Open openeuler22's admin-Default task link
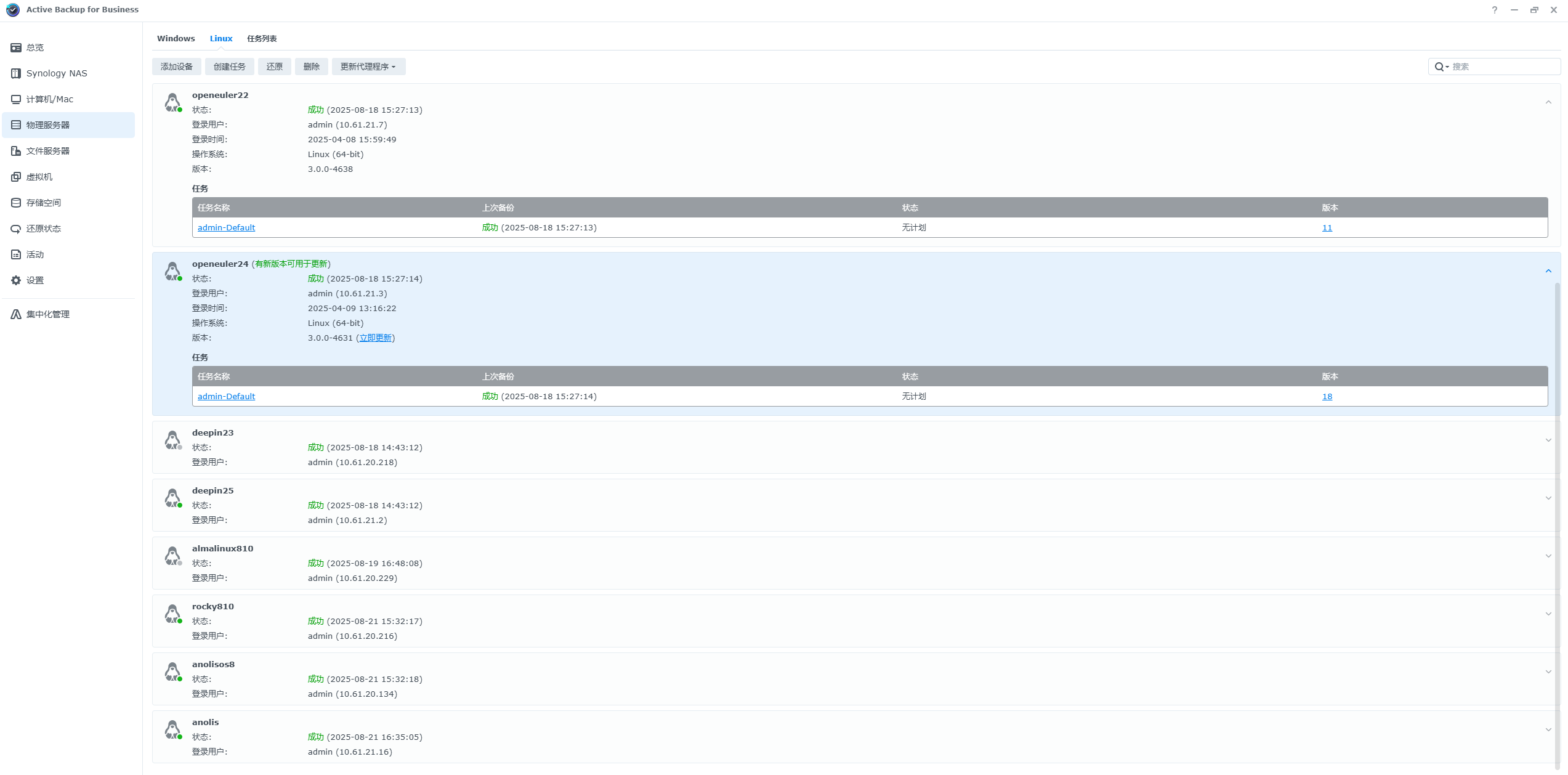This screenshot has width=1568, height=775. (226, 227)
